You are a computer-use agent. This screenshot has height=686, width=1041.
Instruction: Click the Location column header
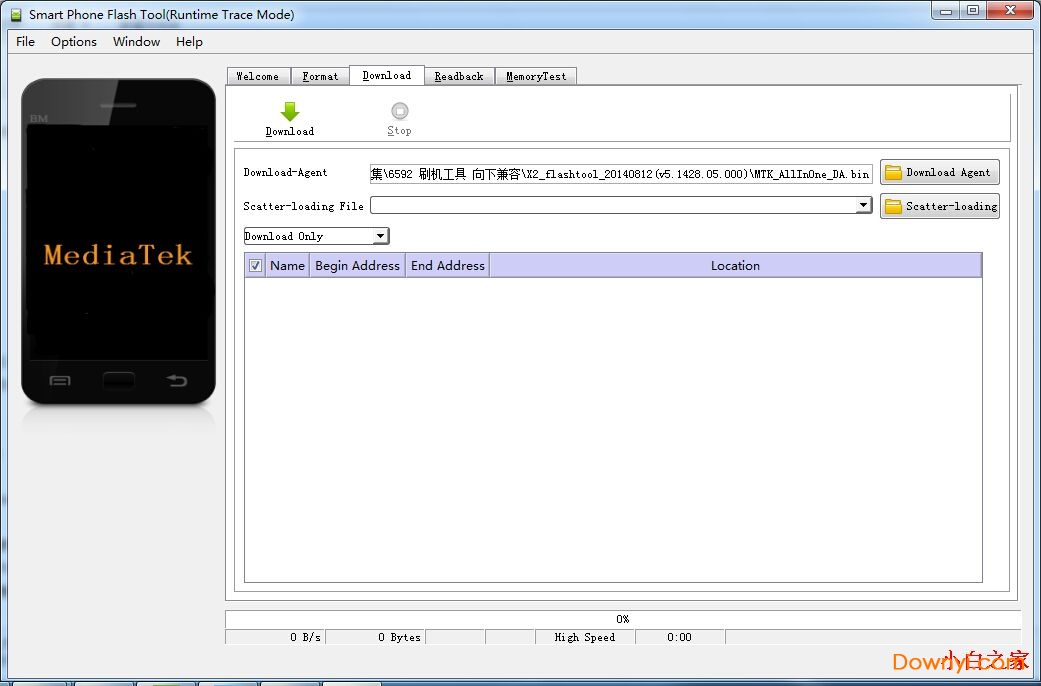click(x=735, y=266)
